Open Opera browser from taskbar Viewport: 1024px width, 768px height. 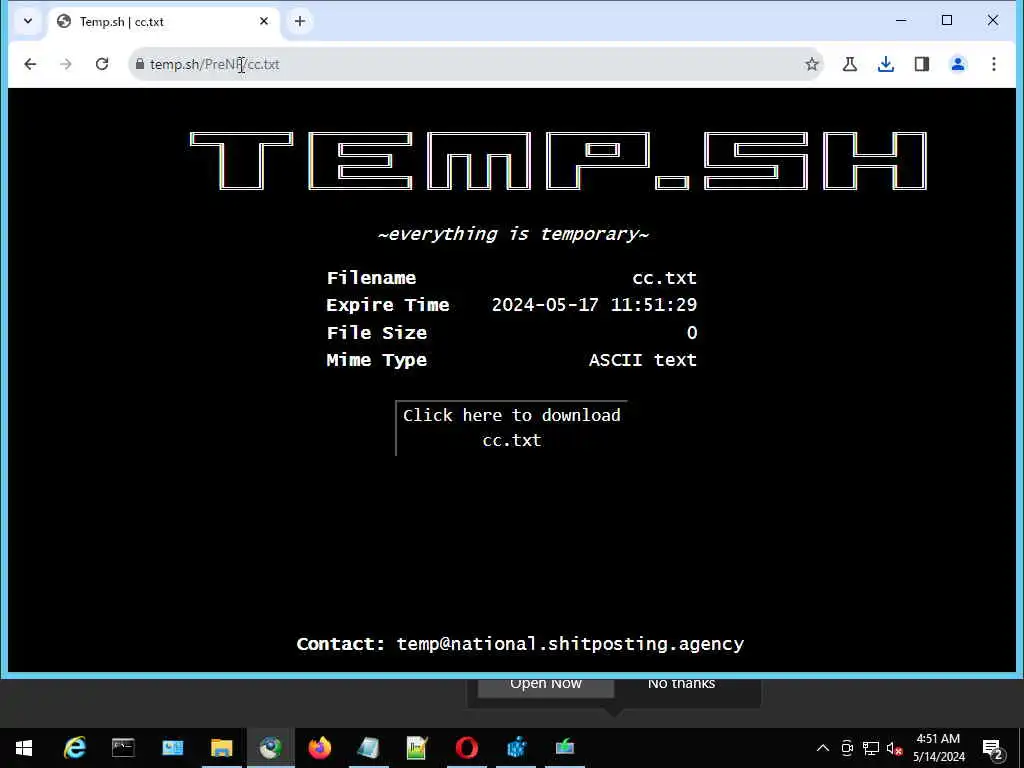466,748
